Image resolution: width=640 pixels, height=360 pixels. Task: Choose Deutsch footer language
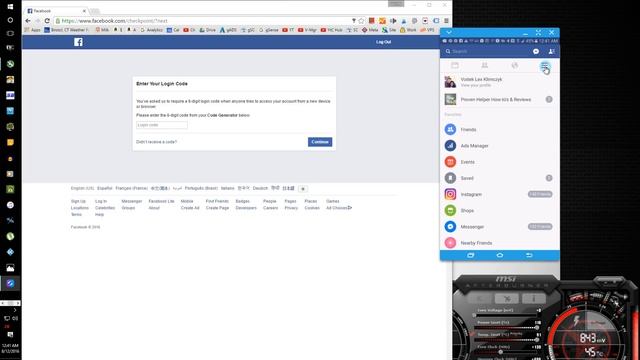260,188
